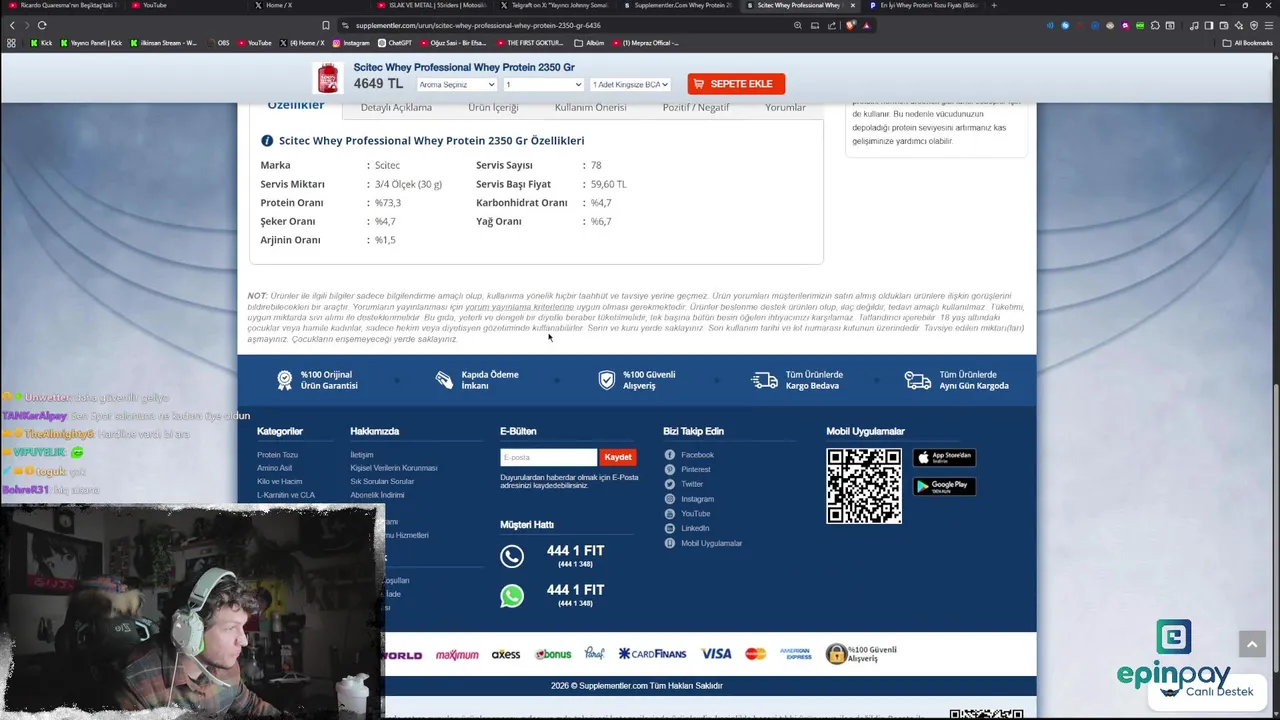Open the Protein Tozu category link
1280x720 pixels.
[277, 455]
